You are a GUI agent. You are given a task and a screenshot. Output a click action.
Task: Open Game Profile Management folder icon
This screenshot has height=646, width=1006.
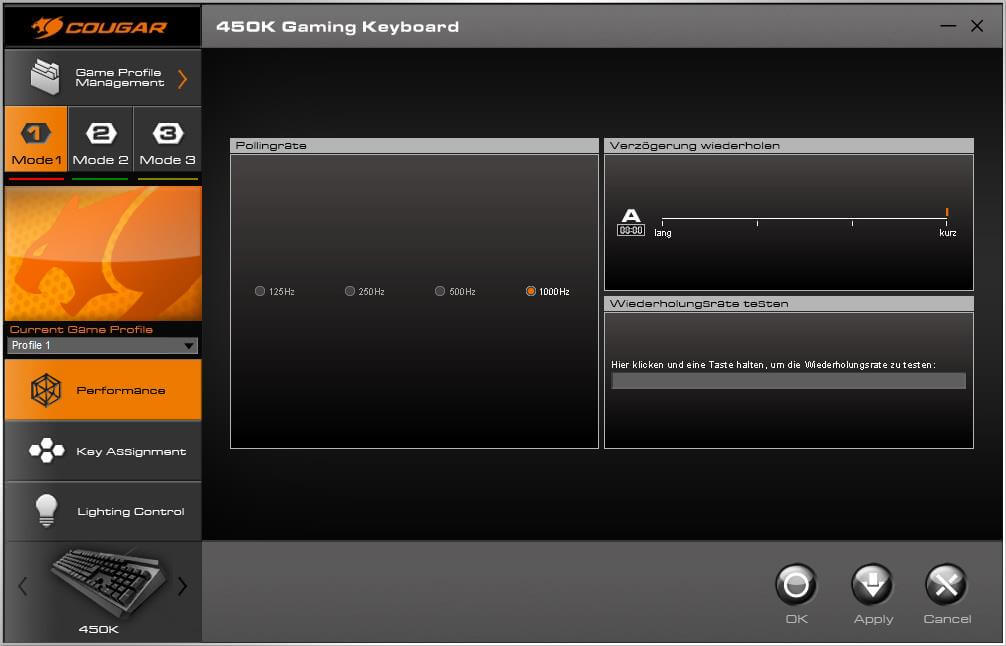45,78
